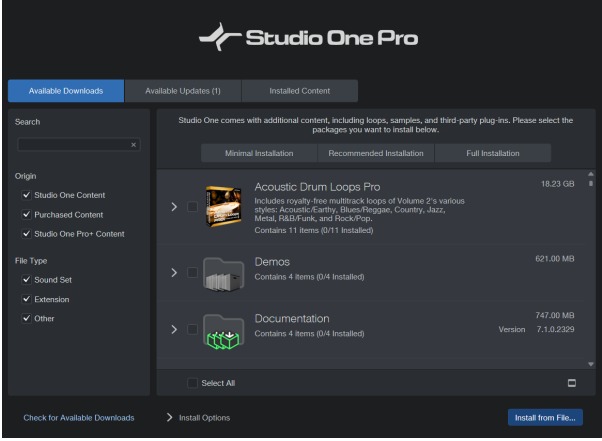Check the Acoustic Drum Loops Pro package
The image size is (602, 441).
click(x=192, y=207)
